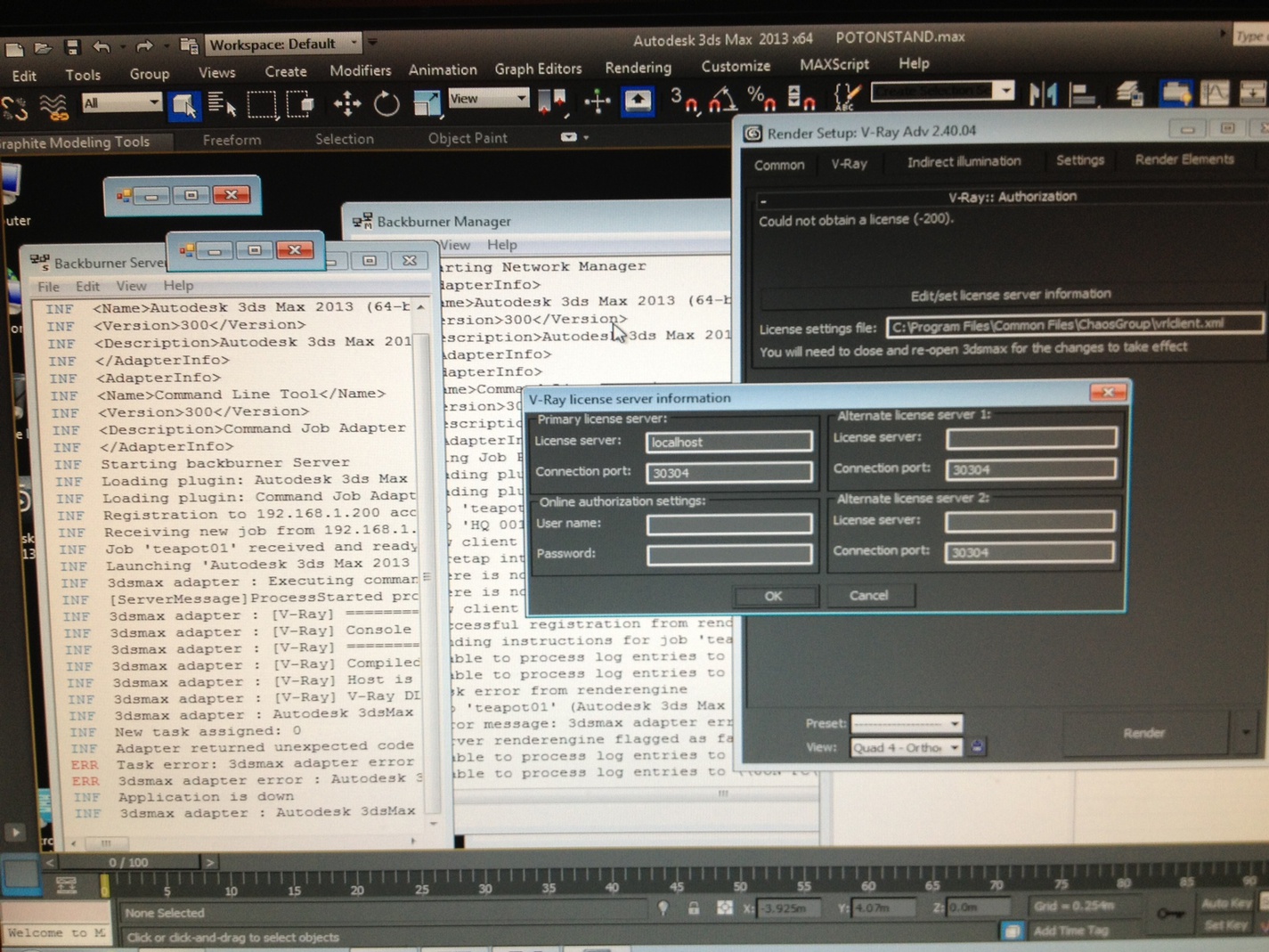Open the Quad 4 - Ortho view dropdown
The height and width of the screenshot is (952, 1269).
point(907,747)
